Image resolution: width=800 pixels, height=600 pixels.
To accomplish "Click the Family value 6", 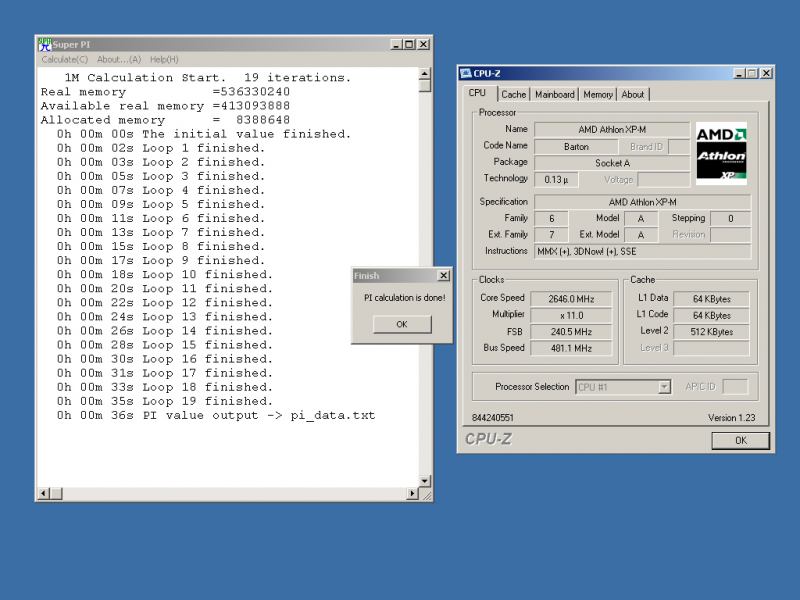I will coord(551,218).
